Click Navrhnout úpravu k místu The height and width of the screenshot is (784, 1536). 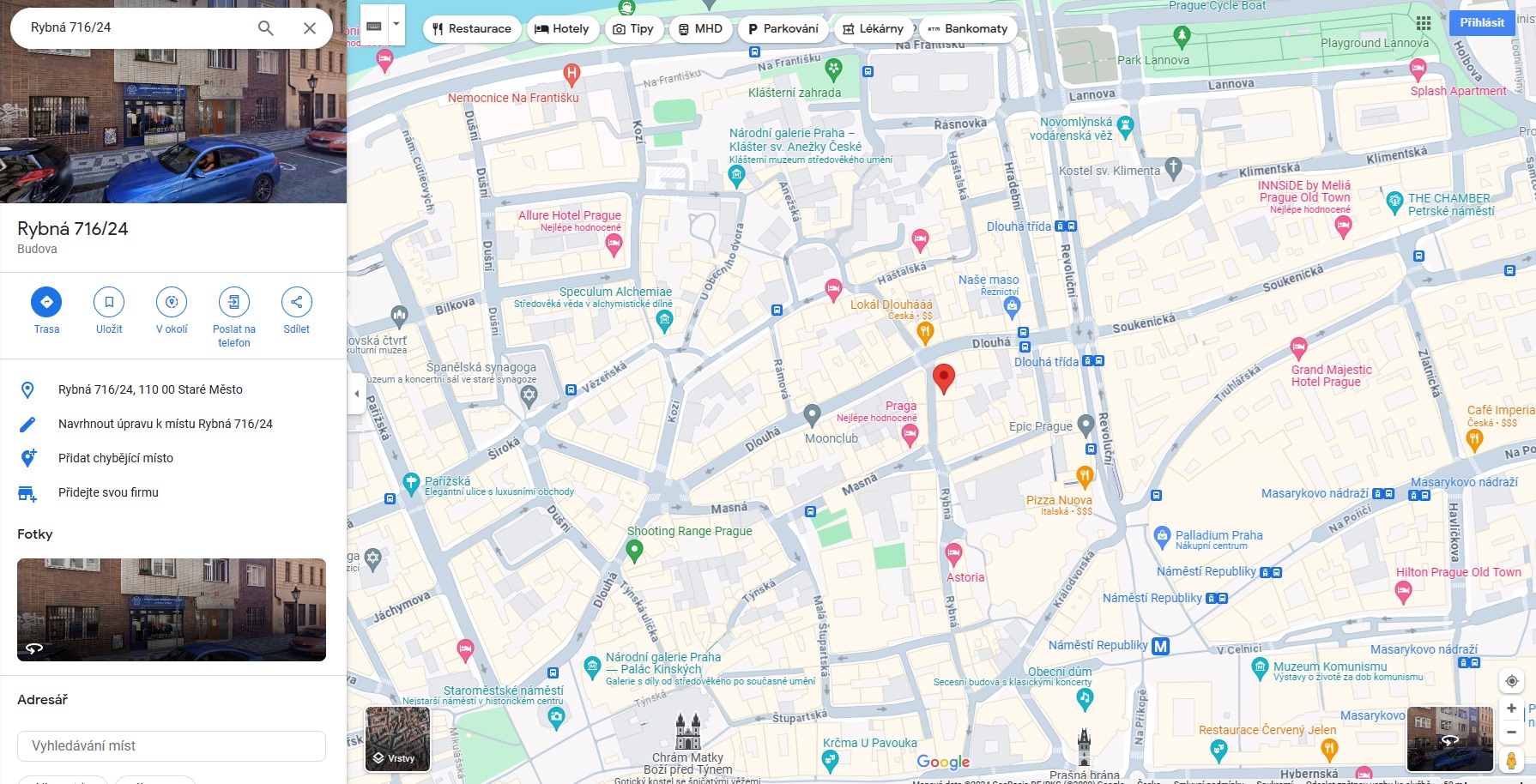pos(166,424)
